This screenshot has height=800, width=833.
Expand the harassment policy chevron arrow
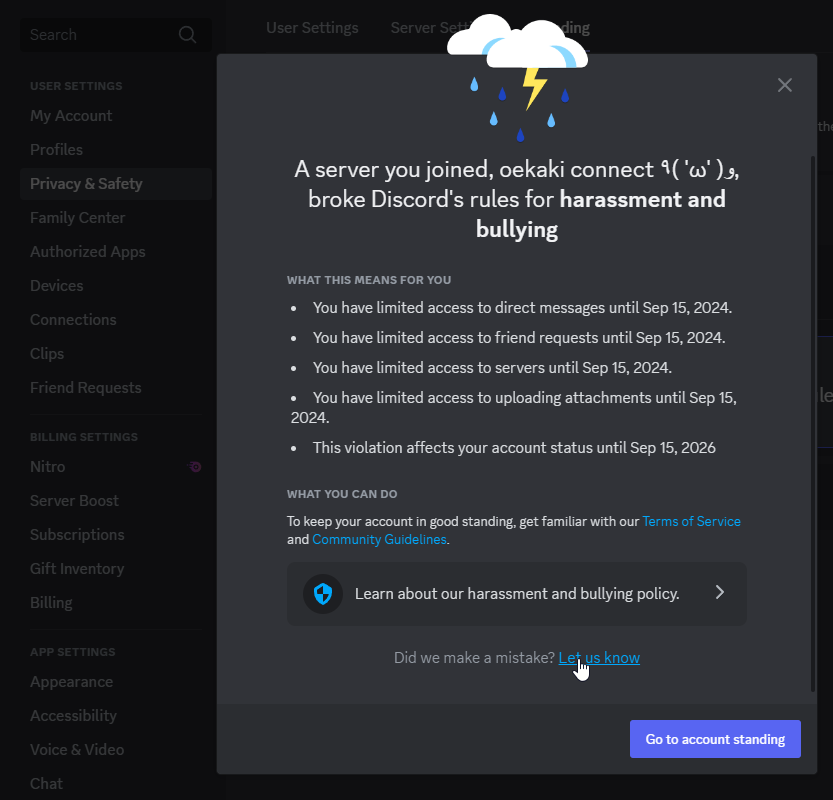720,592
